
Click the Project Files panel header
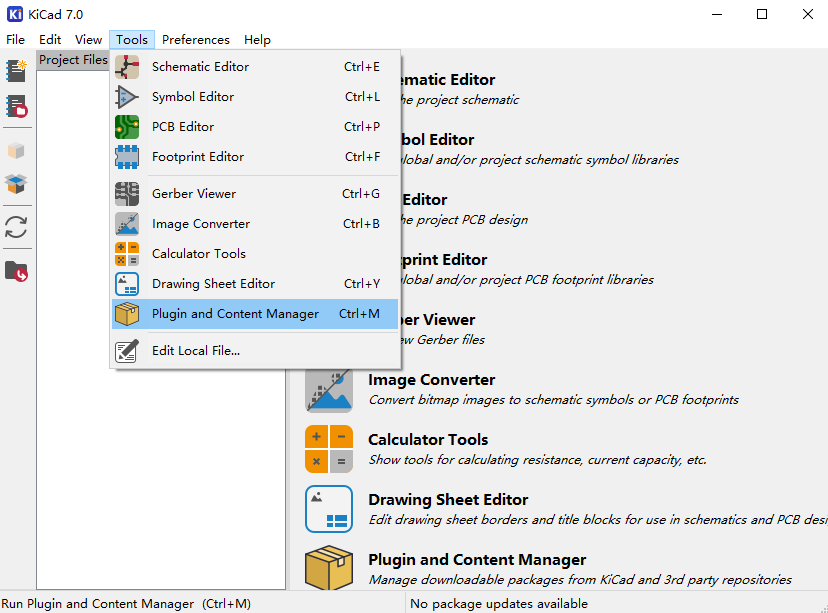pyautogui.click(x=73, y=60)
